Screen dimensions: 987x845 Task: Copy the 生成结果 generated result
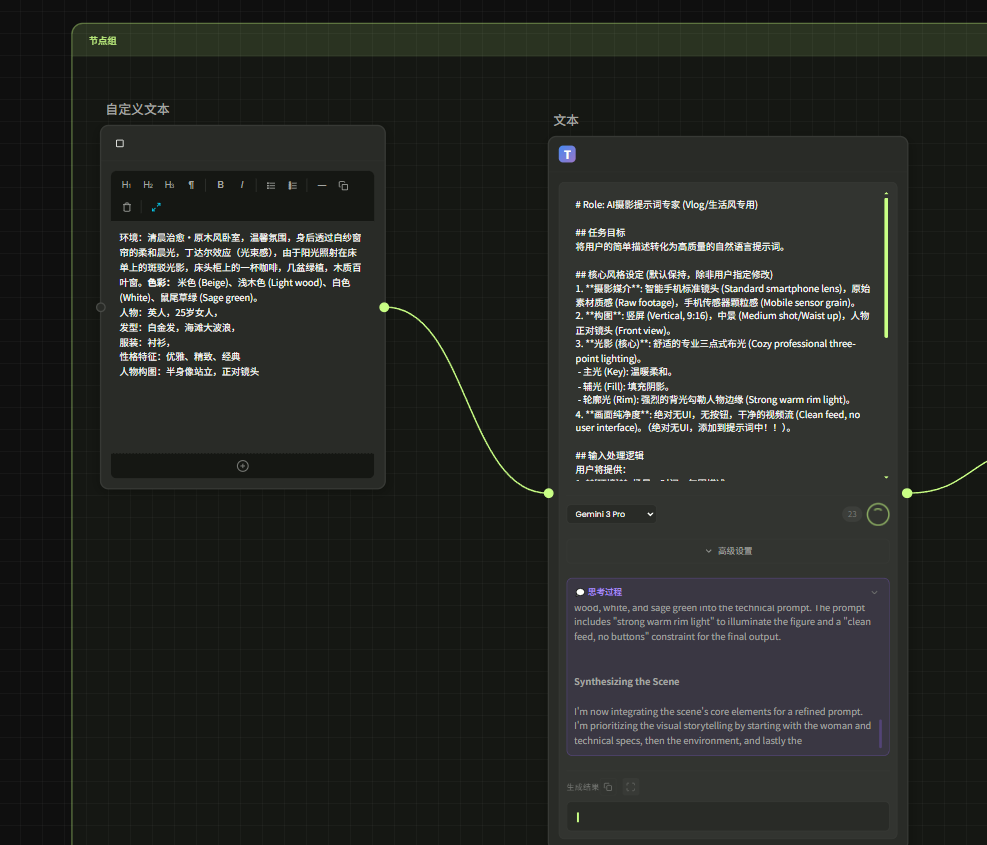(608, 787)
